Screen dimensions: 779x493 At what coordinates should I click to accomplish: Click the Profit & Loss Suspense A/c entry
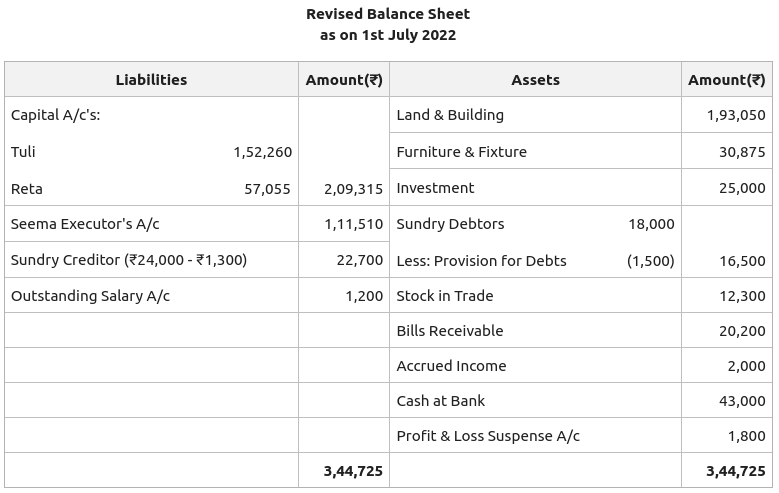[488, 436]
